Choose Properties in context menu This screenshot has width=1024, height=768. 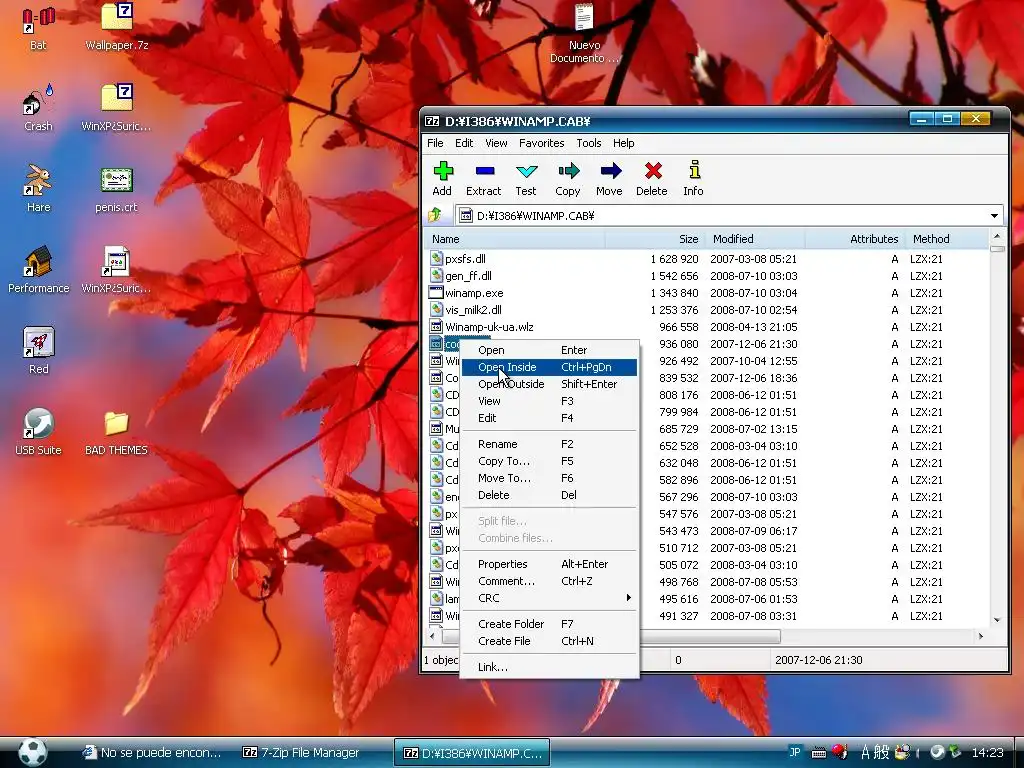click(549, 564)
